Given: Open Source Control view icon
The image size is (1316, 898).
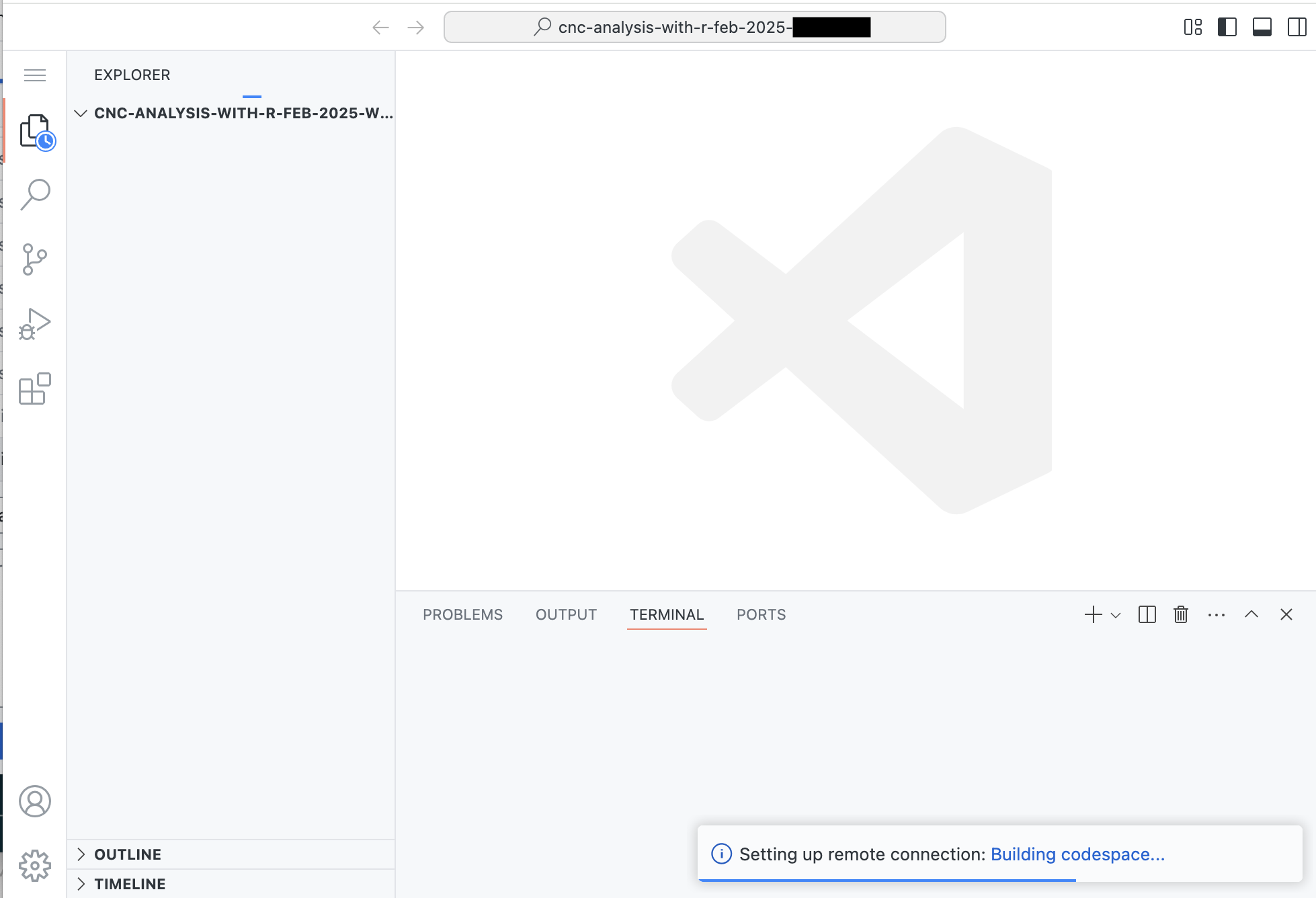Looking at the screenshot, I should [35, 259].
